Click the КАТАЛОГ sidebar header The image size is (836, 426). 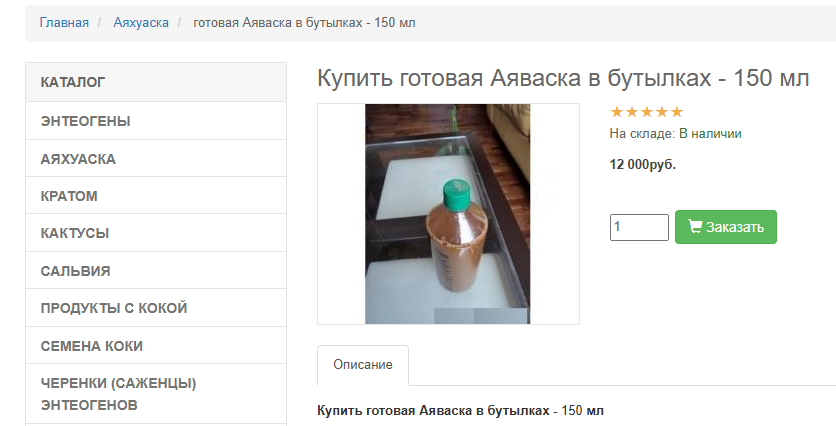[x=156, y=82]
